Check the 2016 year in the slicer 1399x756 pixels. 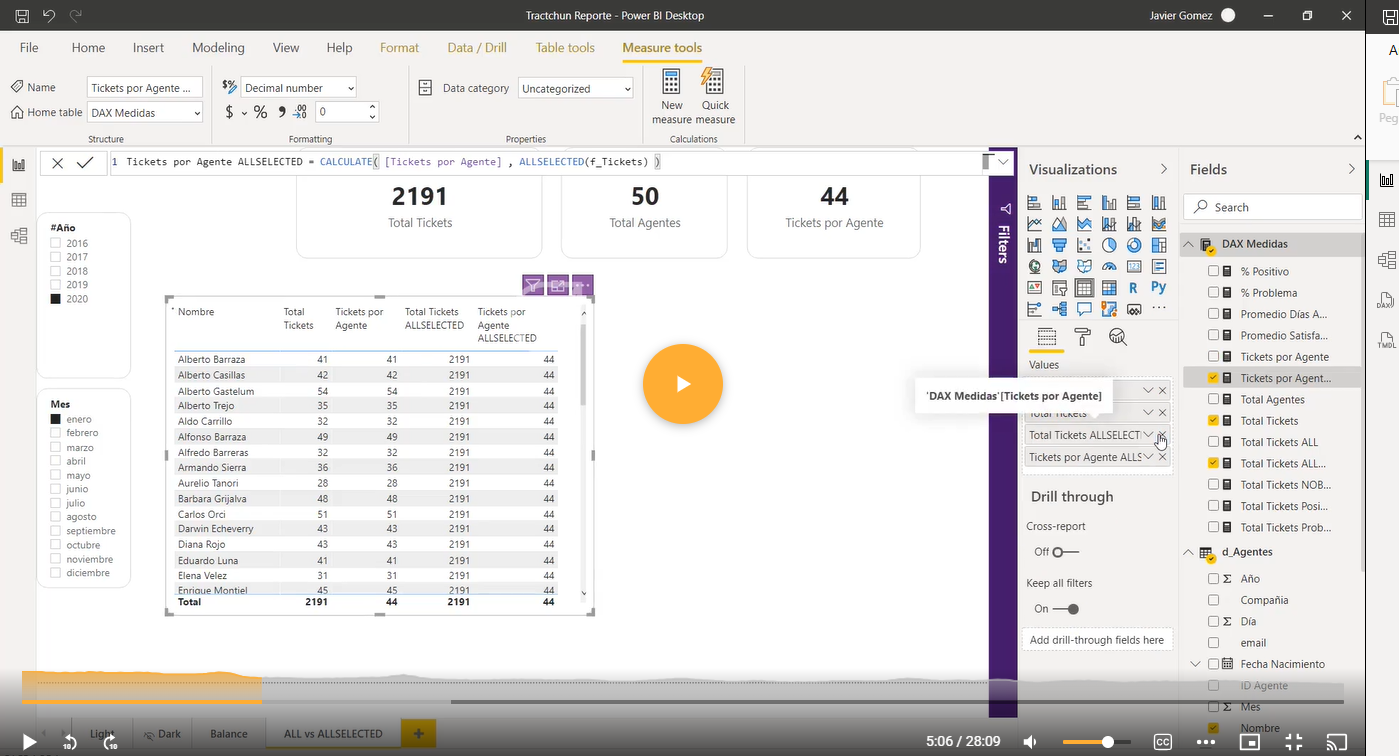click(56, 243)
